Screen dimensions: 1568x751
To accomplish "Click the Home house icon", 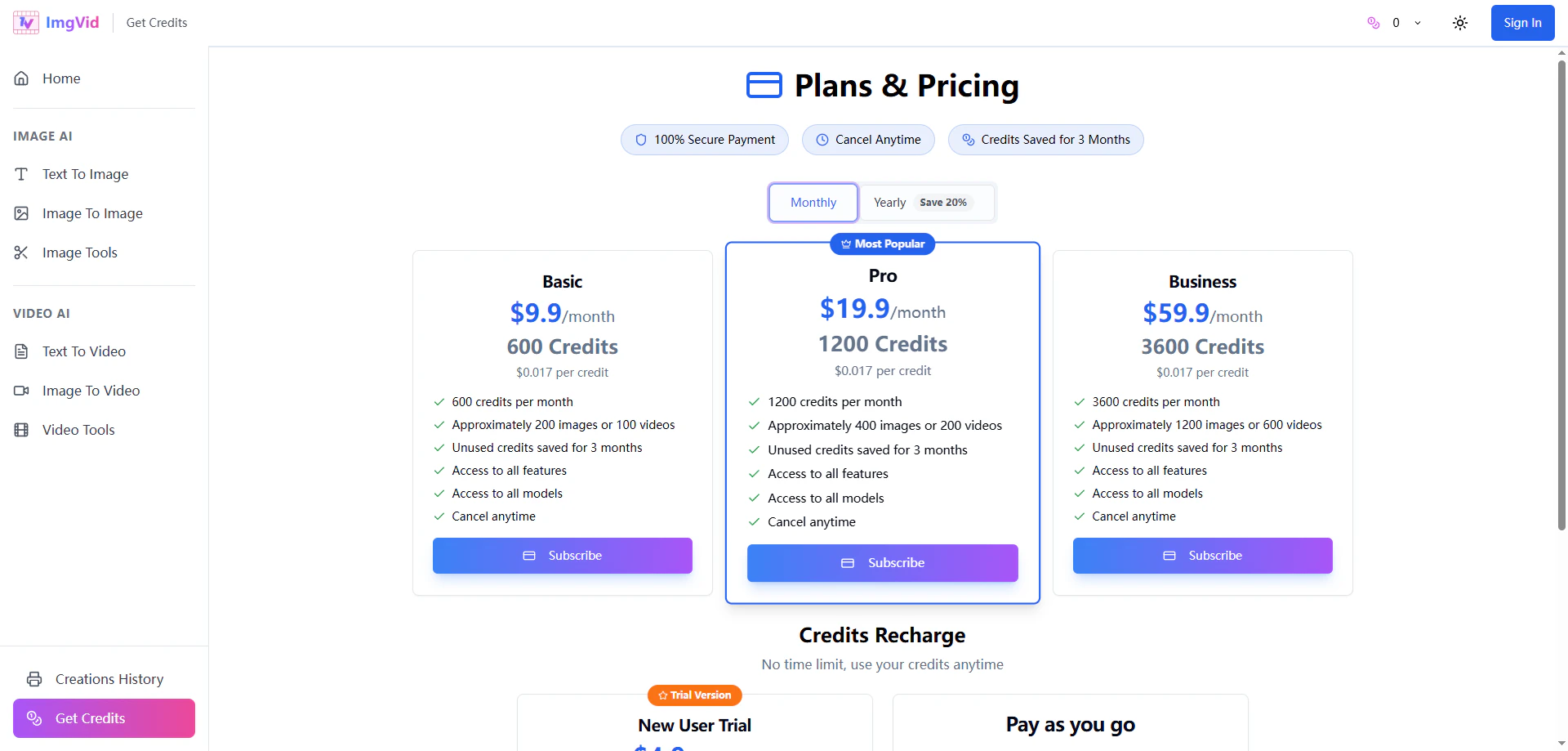I will [x=22, y=78].
